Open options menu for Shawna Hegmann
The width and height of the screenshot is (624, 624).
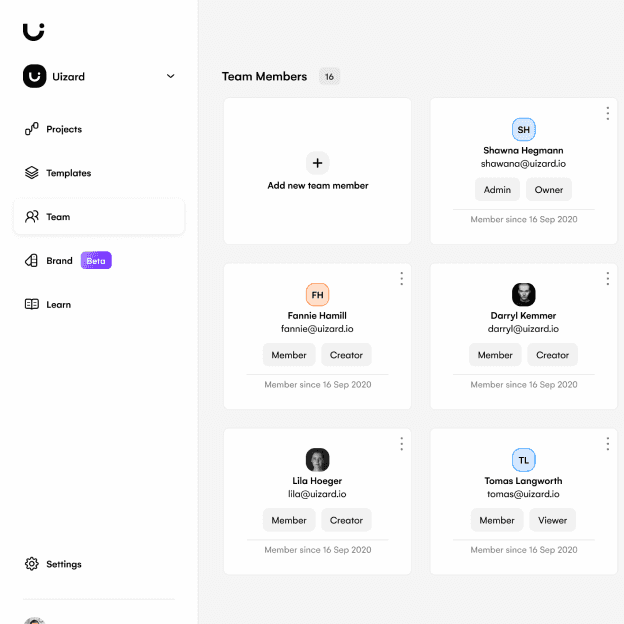(607, 113)
